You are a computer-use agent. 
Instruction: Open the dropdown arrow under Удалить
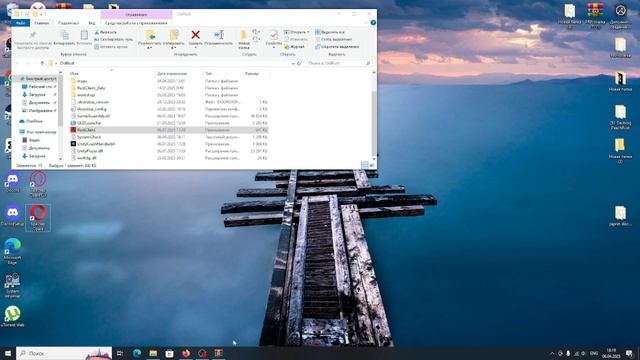(x=196, y=48)
